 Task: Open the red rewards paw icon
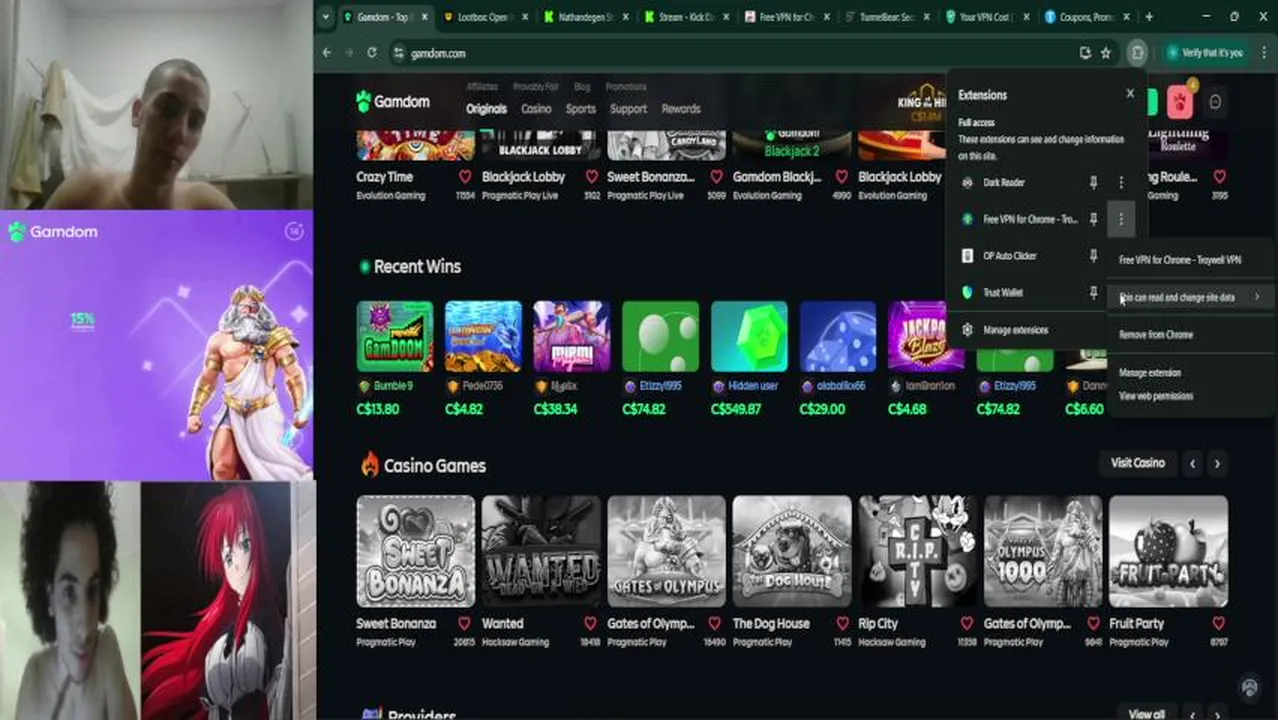coord(1180,102)
